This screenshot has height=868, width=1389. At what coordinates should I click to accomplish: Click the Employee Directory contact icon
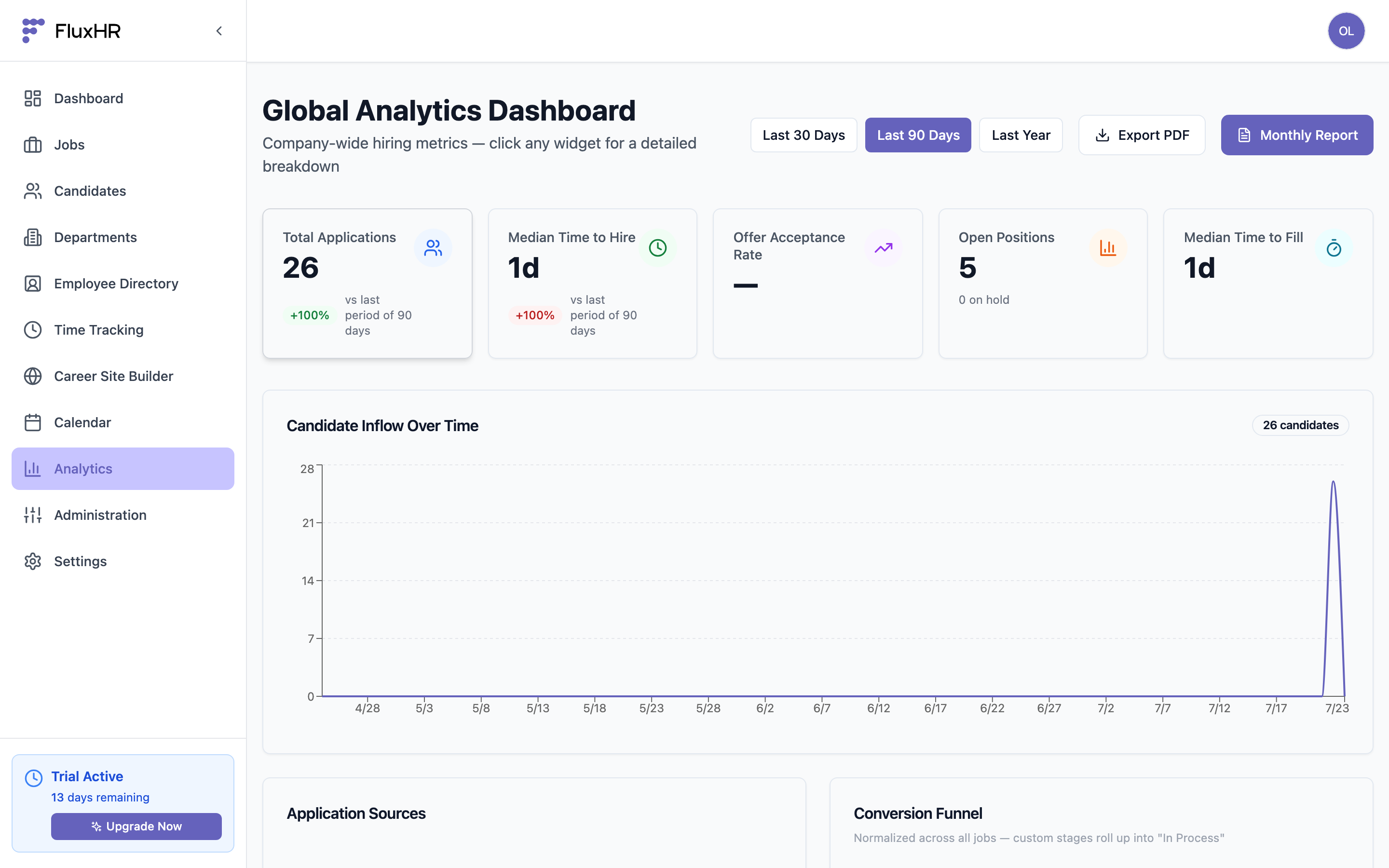[33, 284]
